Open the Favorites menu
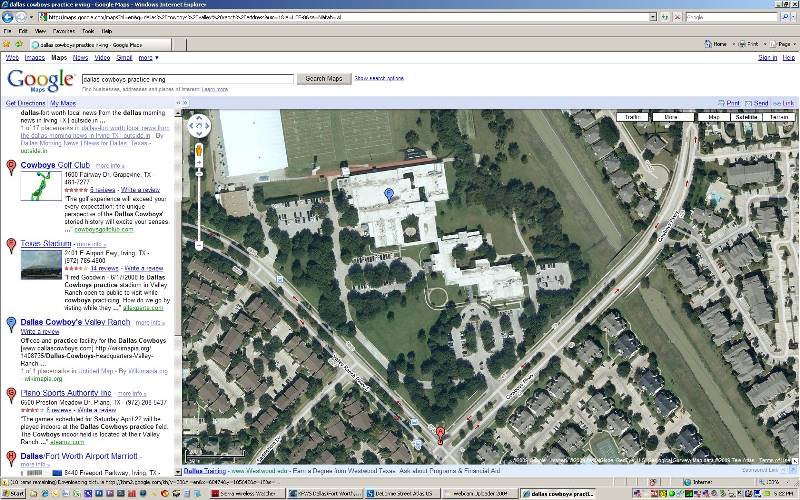800x500 pixels. coord(64,31)
